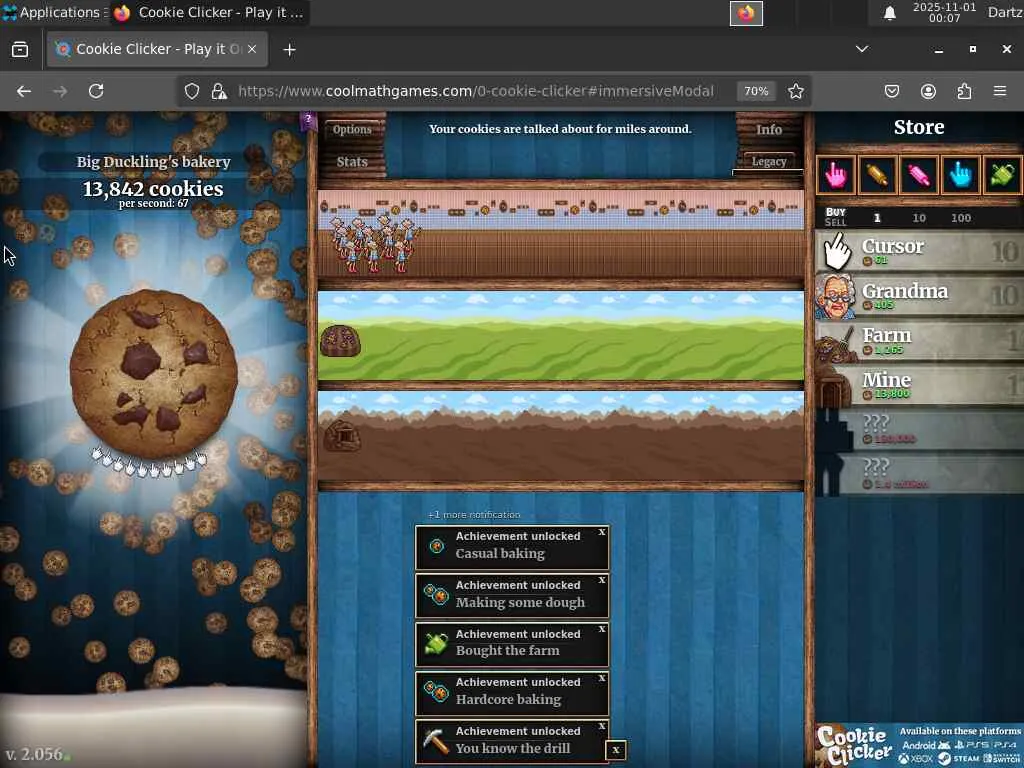This screenshot has width=1024, height=768.
Task: Dismiss the Hardcore baking notification
Action: [x=601, y=678]
